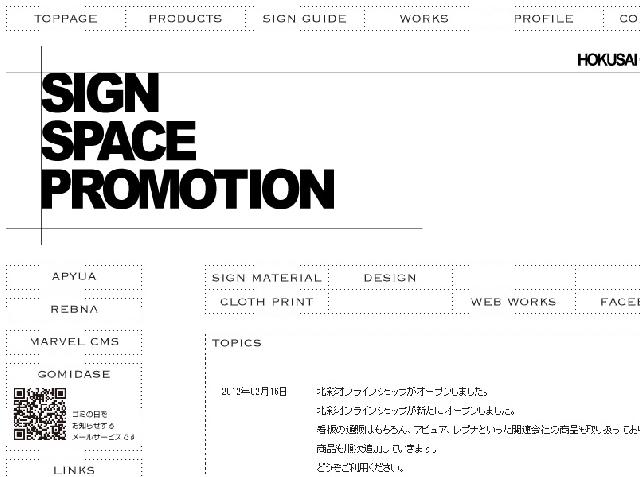Go to MARVEL CMS in sidebar
Viewport: 640px width, 477px height.
(x=74, y=342)
